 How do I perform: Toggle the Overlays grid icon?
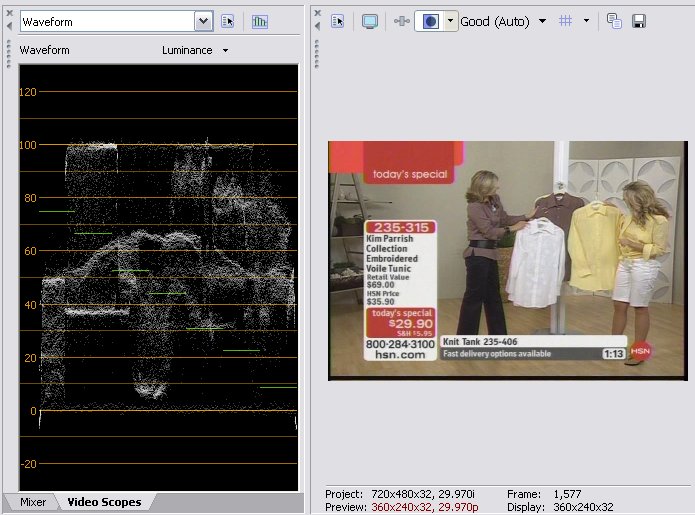[x=565, y=21]
